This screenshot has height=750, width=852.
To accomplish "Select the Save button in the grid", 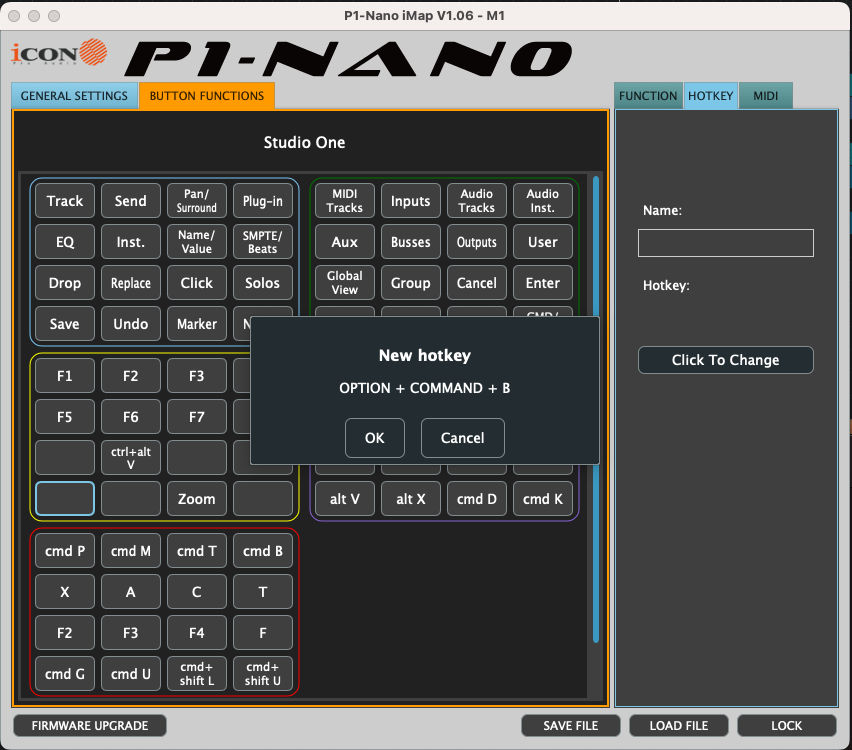I will click(x=65, y=324).
